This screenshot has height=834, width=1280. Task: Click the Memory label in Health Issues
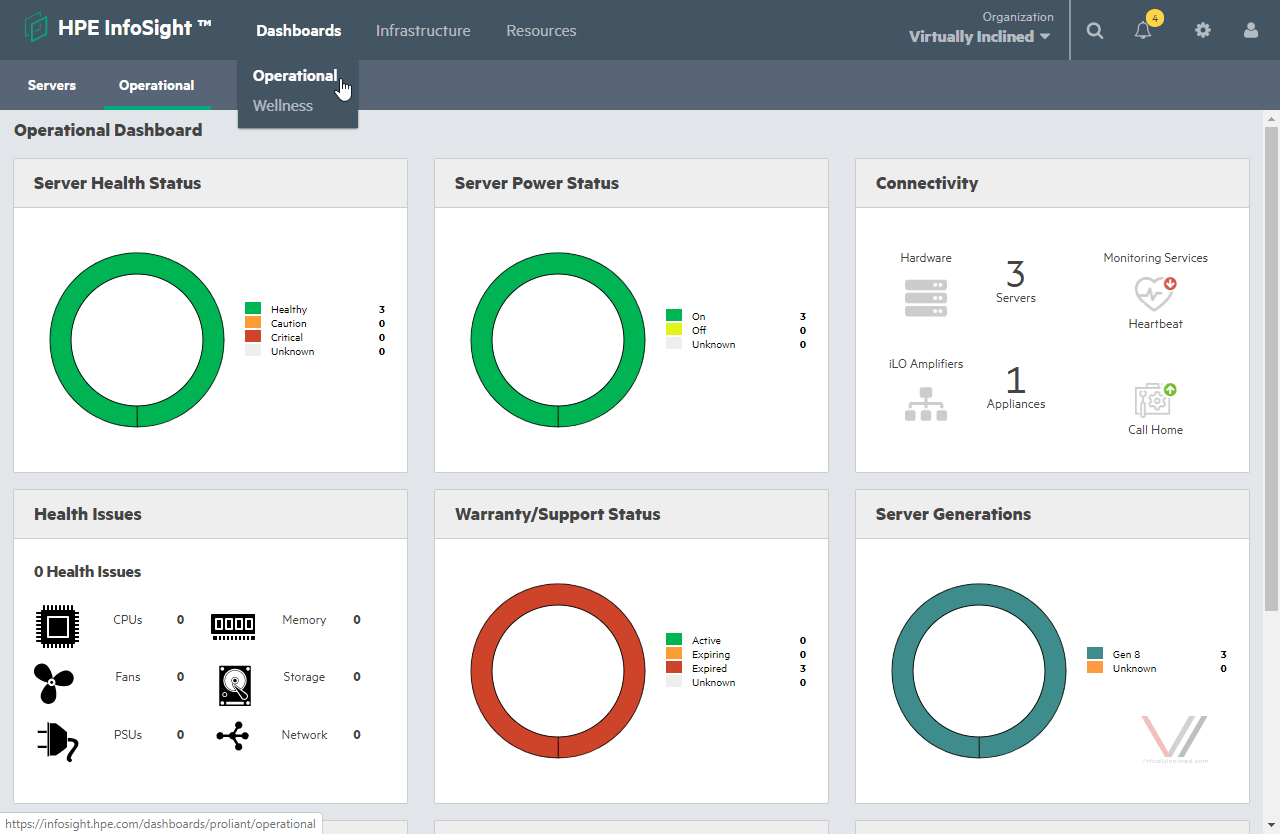coord(304,620)
